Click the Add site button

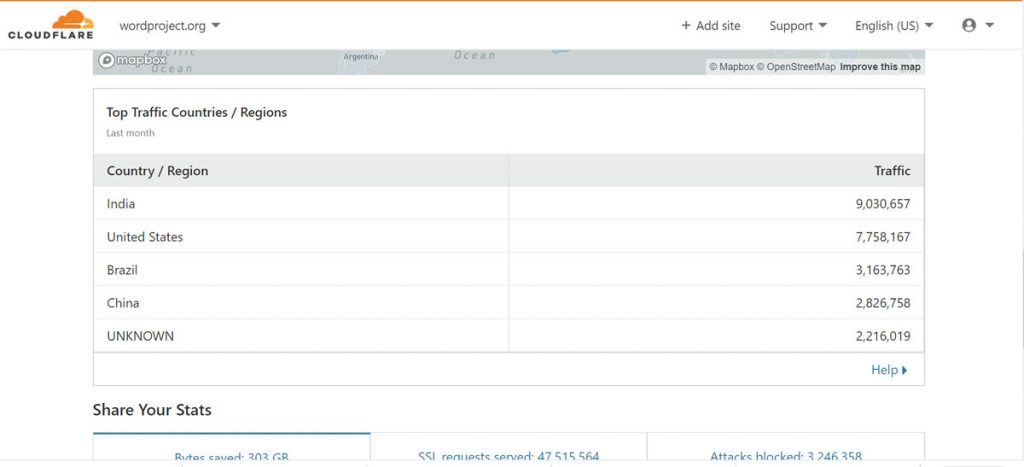click(711, 26)
